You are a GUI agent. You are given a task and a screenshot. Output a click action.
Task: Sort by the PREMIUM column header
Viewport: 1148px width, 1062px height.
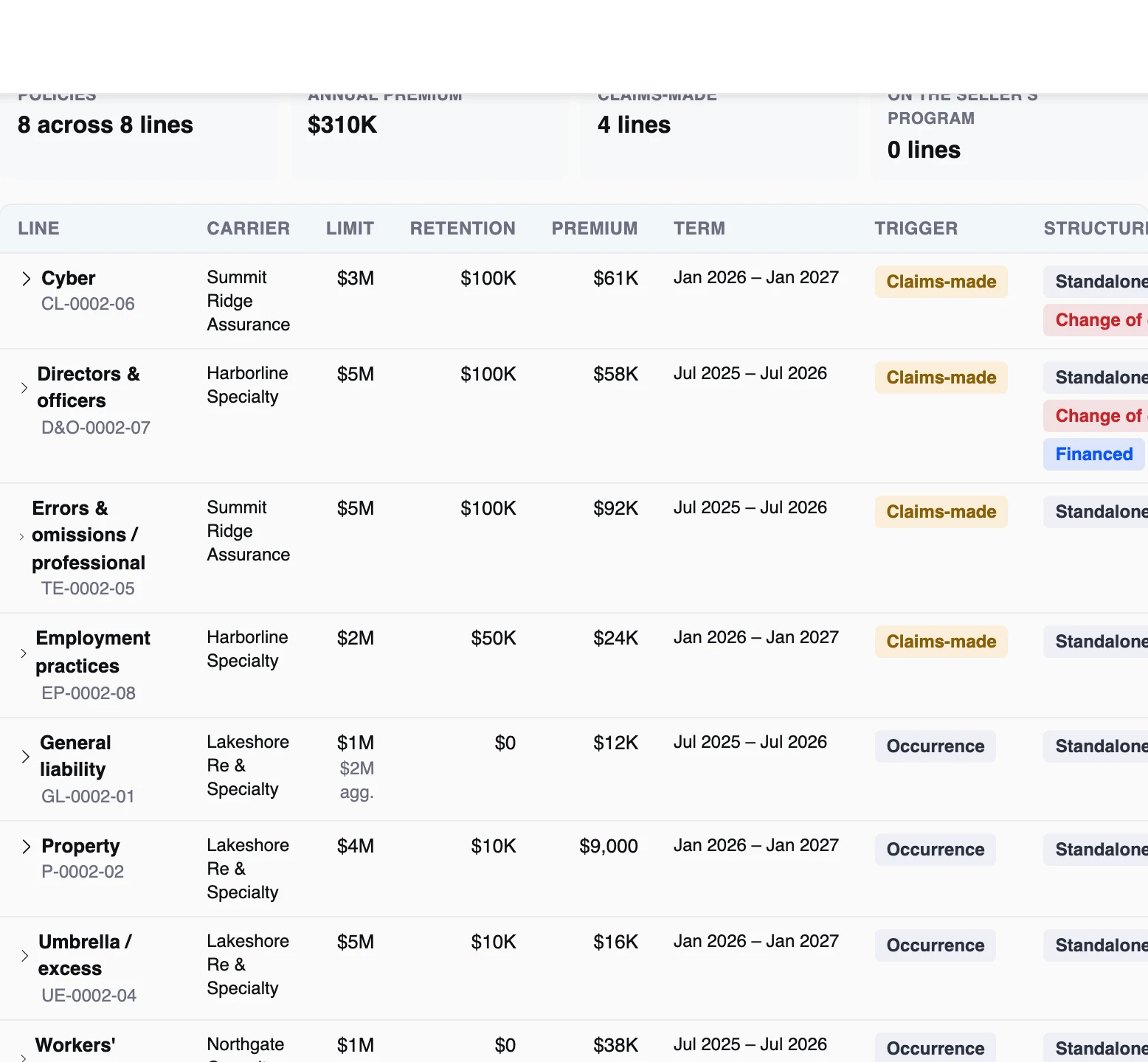coord(595,229)
